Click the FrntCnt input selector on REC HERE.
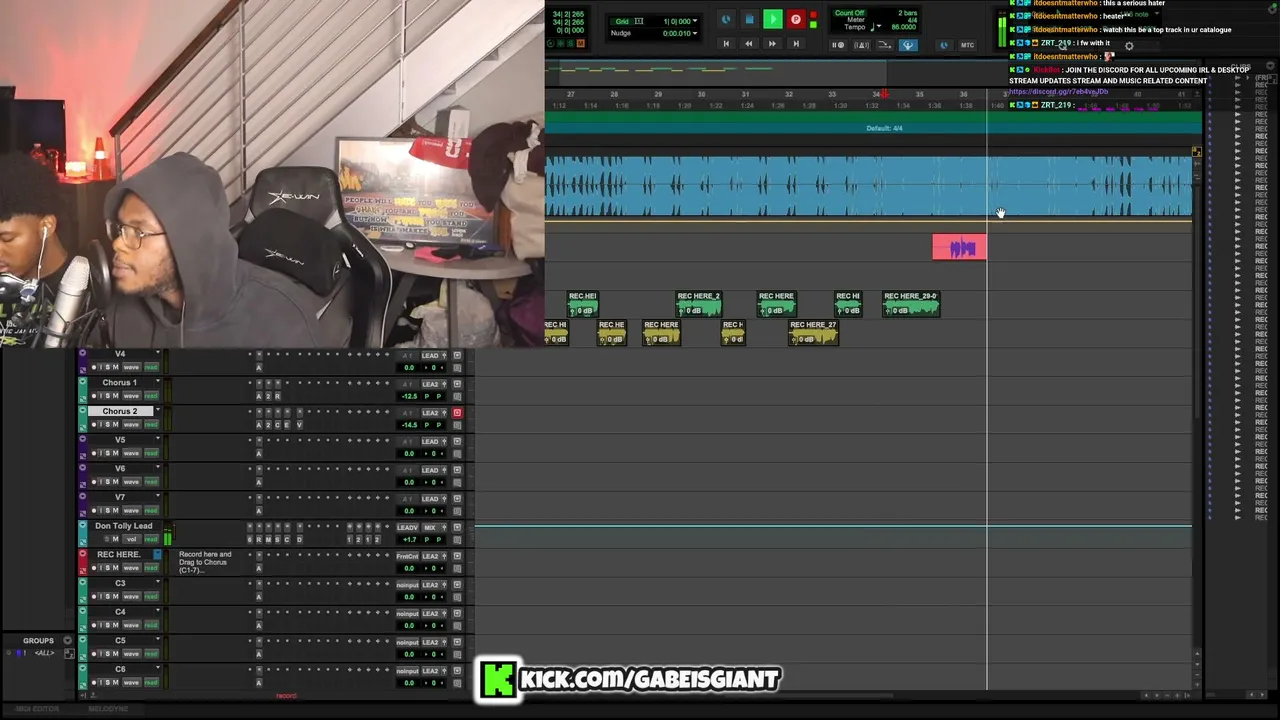1280x720 pixels. tap(408, 556)
